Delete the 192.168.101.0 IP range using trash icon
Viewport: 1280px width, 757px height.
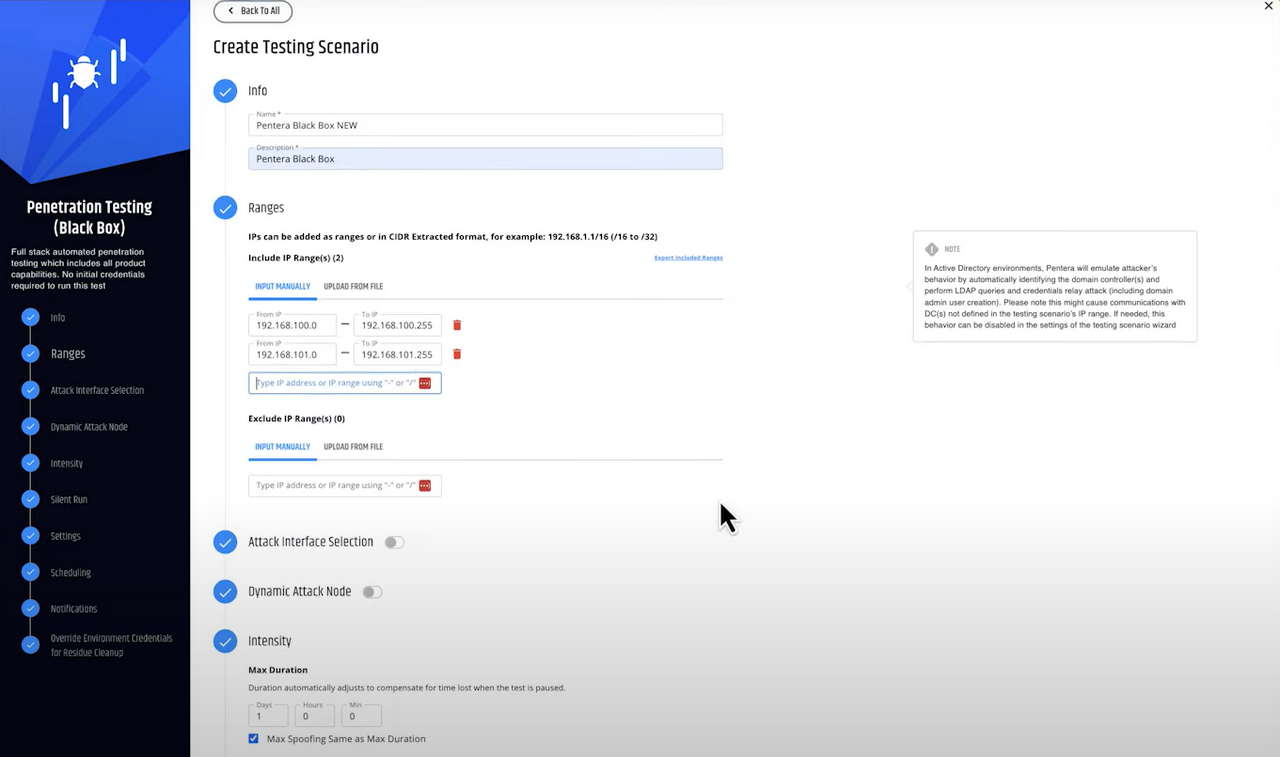click(457, 354)
